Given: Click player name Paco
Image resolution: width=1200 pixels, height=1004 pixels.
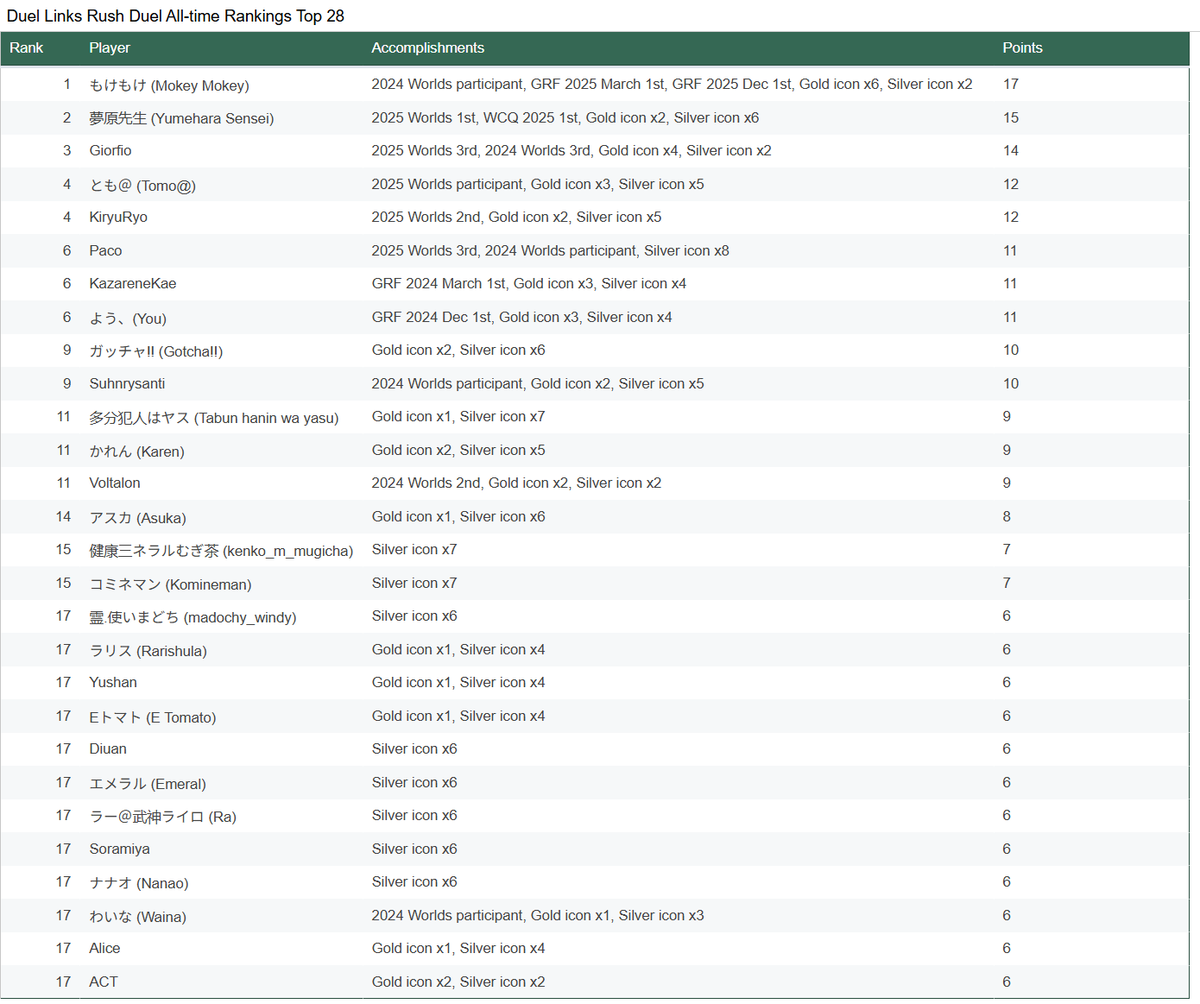Looking at the screenshot, I should tap(105, 251).
